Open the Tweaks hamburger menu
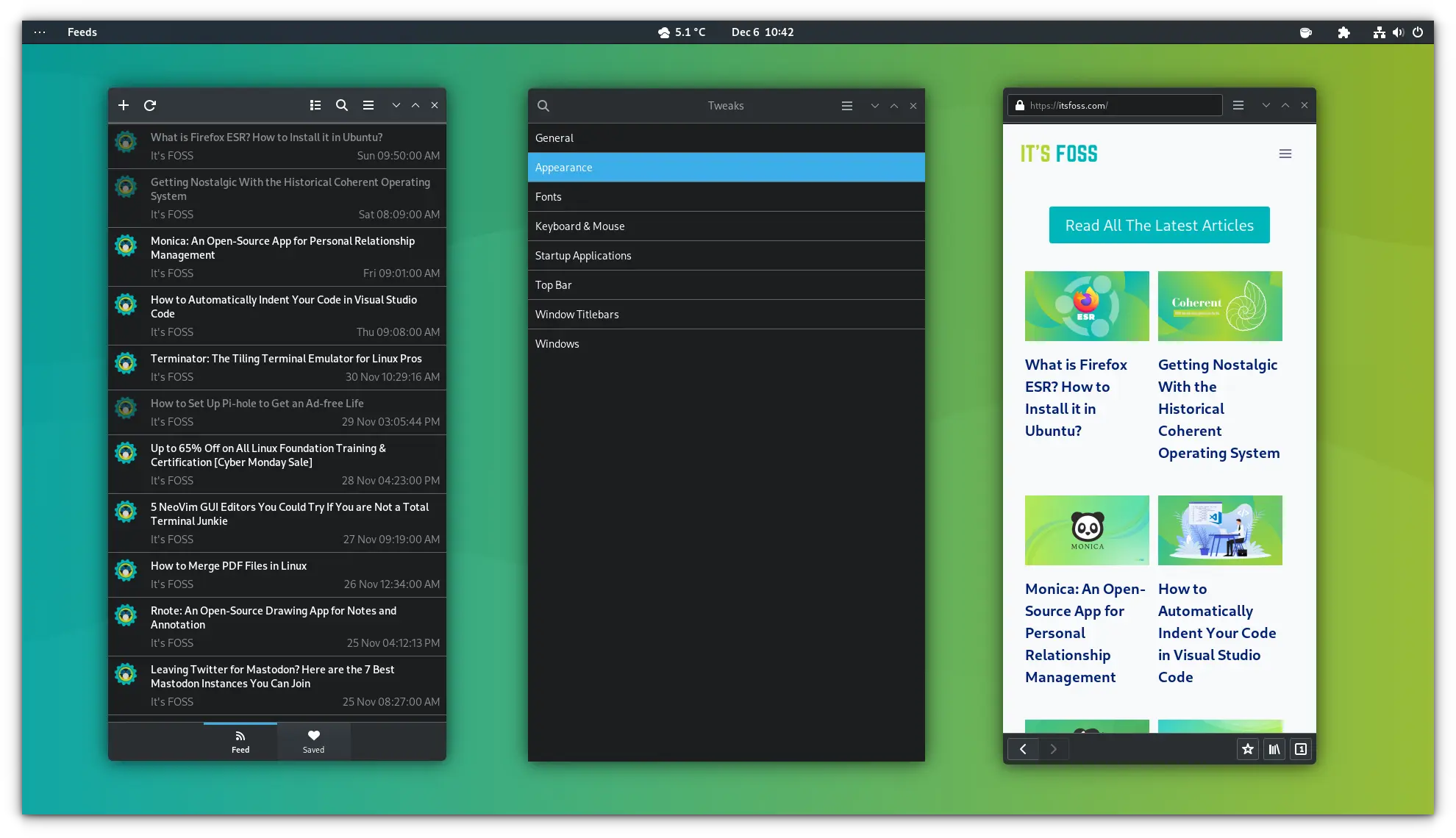 click(847, 106)
